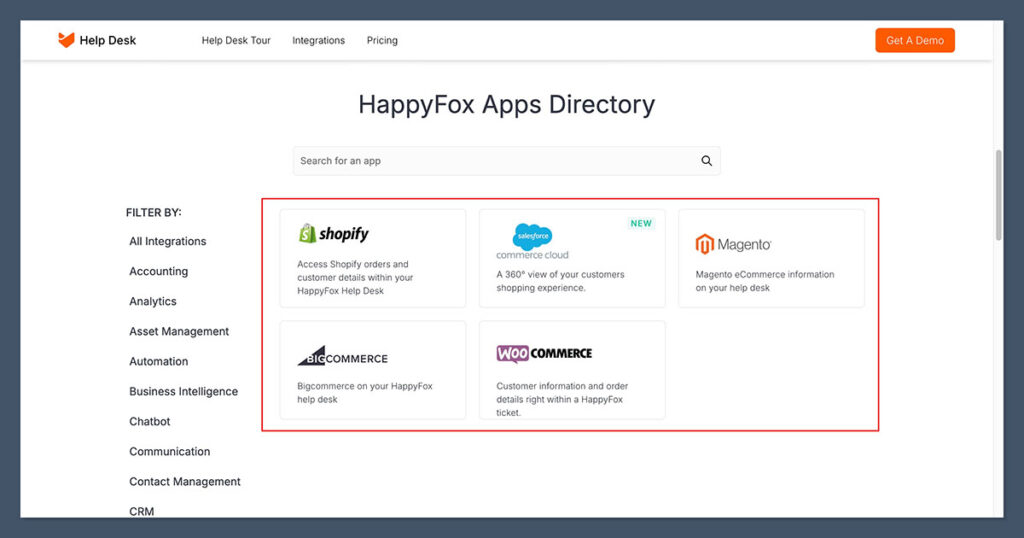Click the FILTER BY: label
This screenshot has height=538, width=1024.
point(153,213)
